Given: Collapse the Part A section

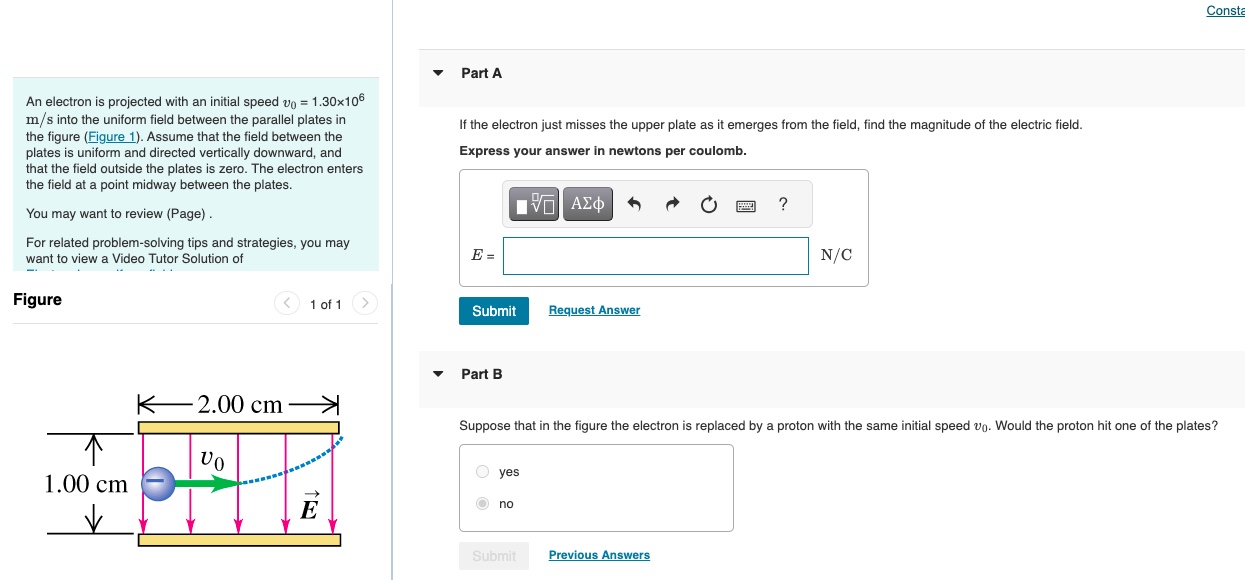Looking at the screenshot, I should 438,73.
